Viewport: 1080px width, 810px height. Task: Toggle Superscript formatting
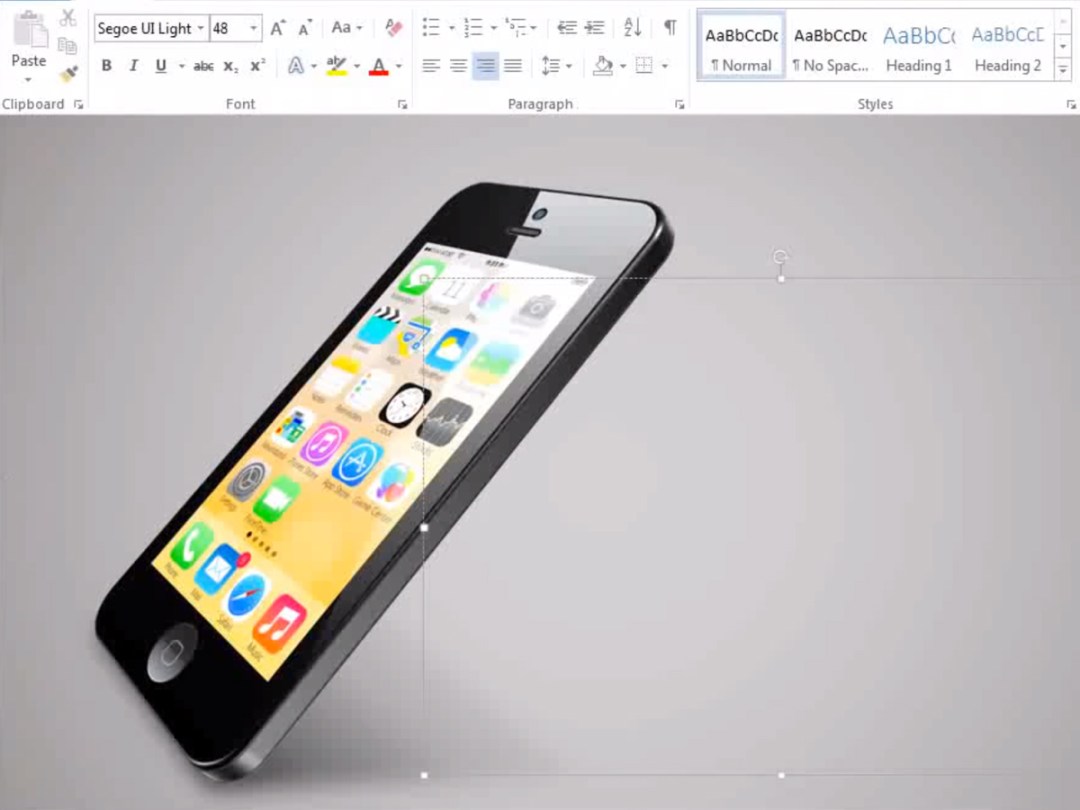(x=258, y=65)
